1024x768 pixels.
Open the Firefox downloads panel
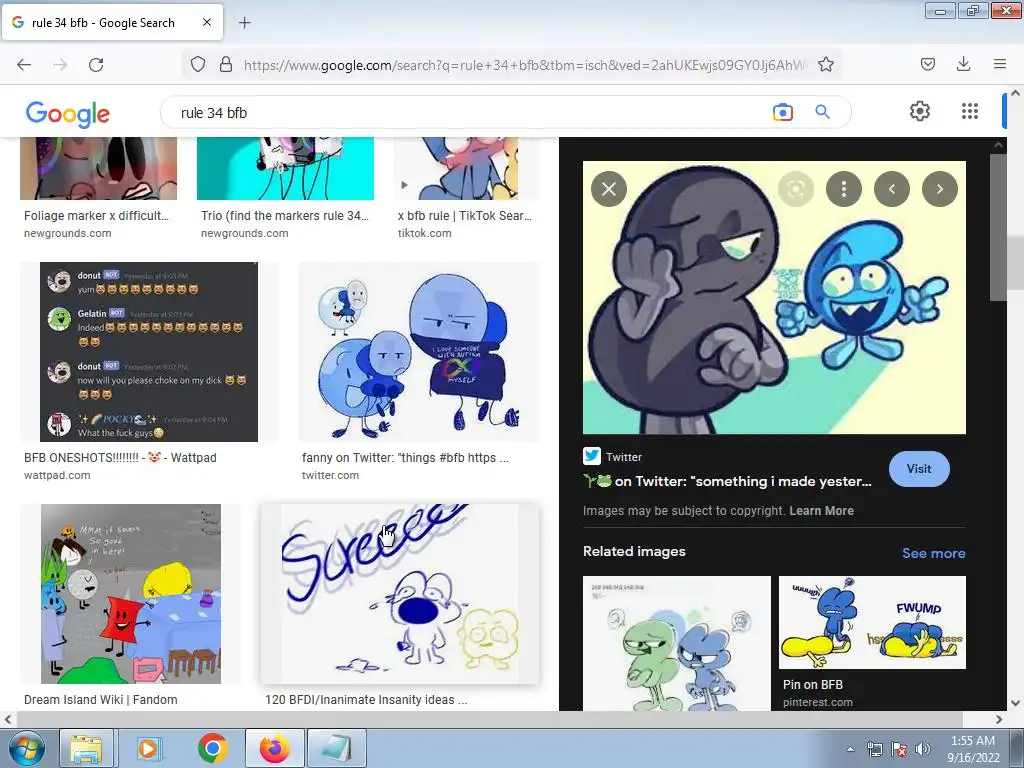tap(963, 64)
